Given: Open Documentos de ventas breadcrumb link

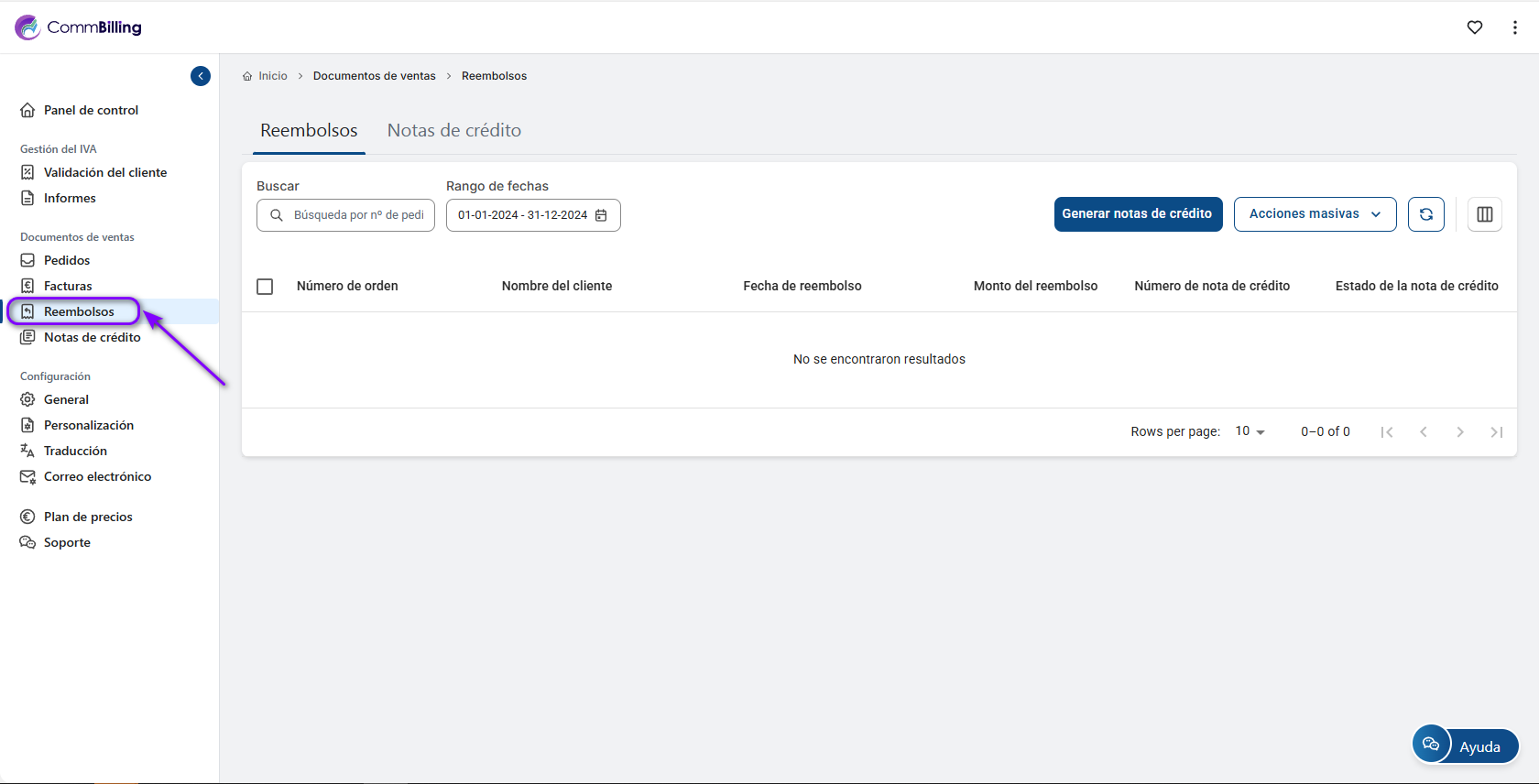Looking at the screenshot, I should (x=374, y=76).
